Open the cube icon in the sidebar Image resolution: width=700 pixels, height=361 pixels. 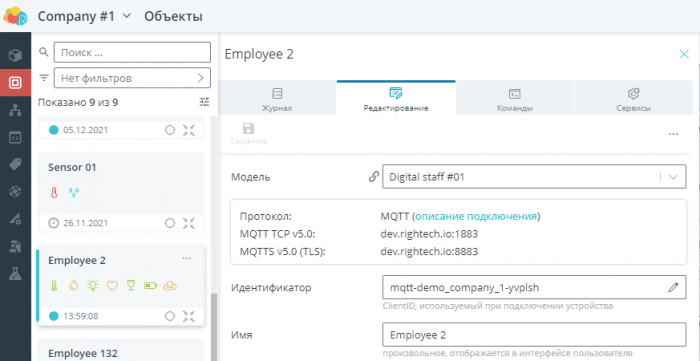[15, 56]
